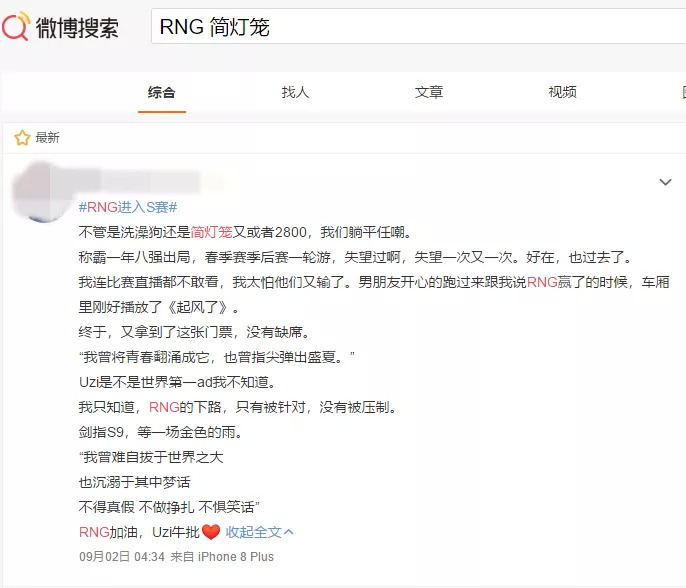This screenshot has width=686, height=588.
Task: Open the 09月02日 04:34 timestamp link
Action: coord(122,557)
